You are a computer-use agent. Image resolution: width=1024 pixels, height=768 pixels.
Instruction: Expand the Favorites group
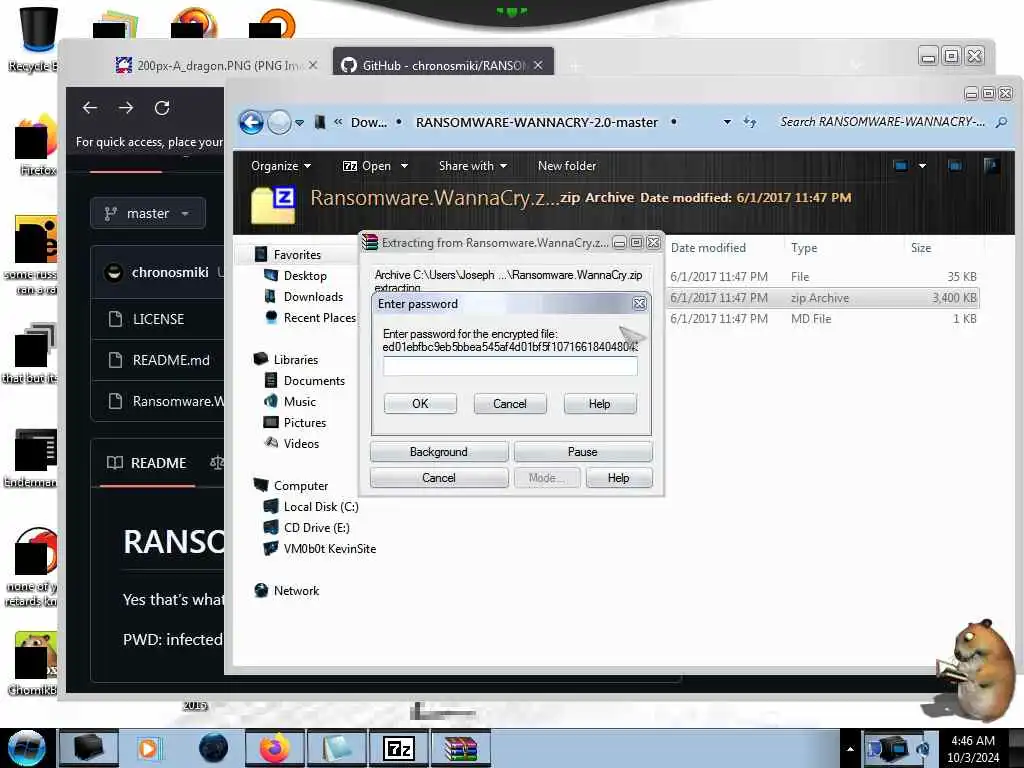tap(296, 255)
